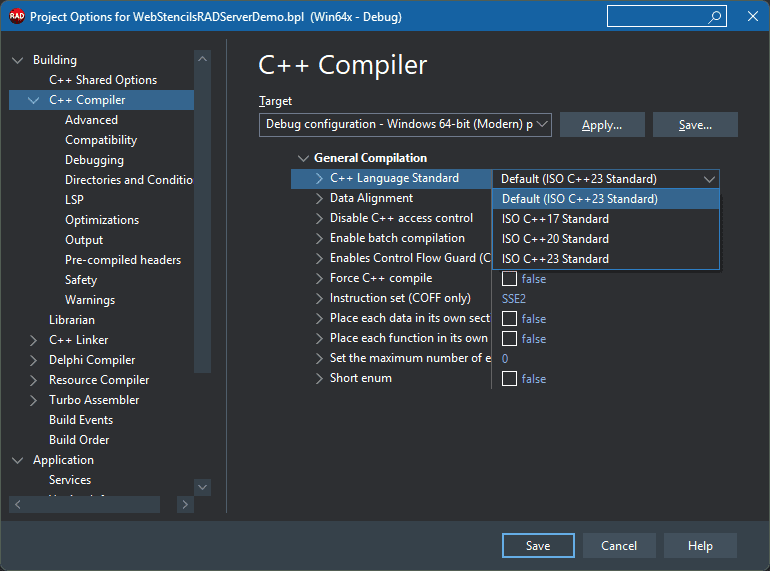Expand C++ Language Standard property row
The width and height of the screenshot is (770, 571).
319,178
